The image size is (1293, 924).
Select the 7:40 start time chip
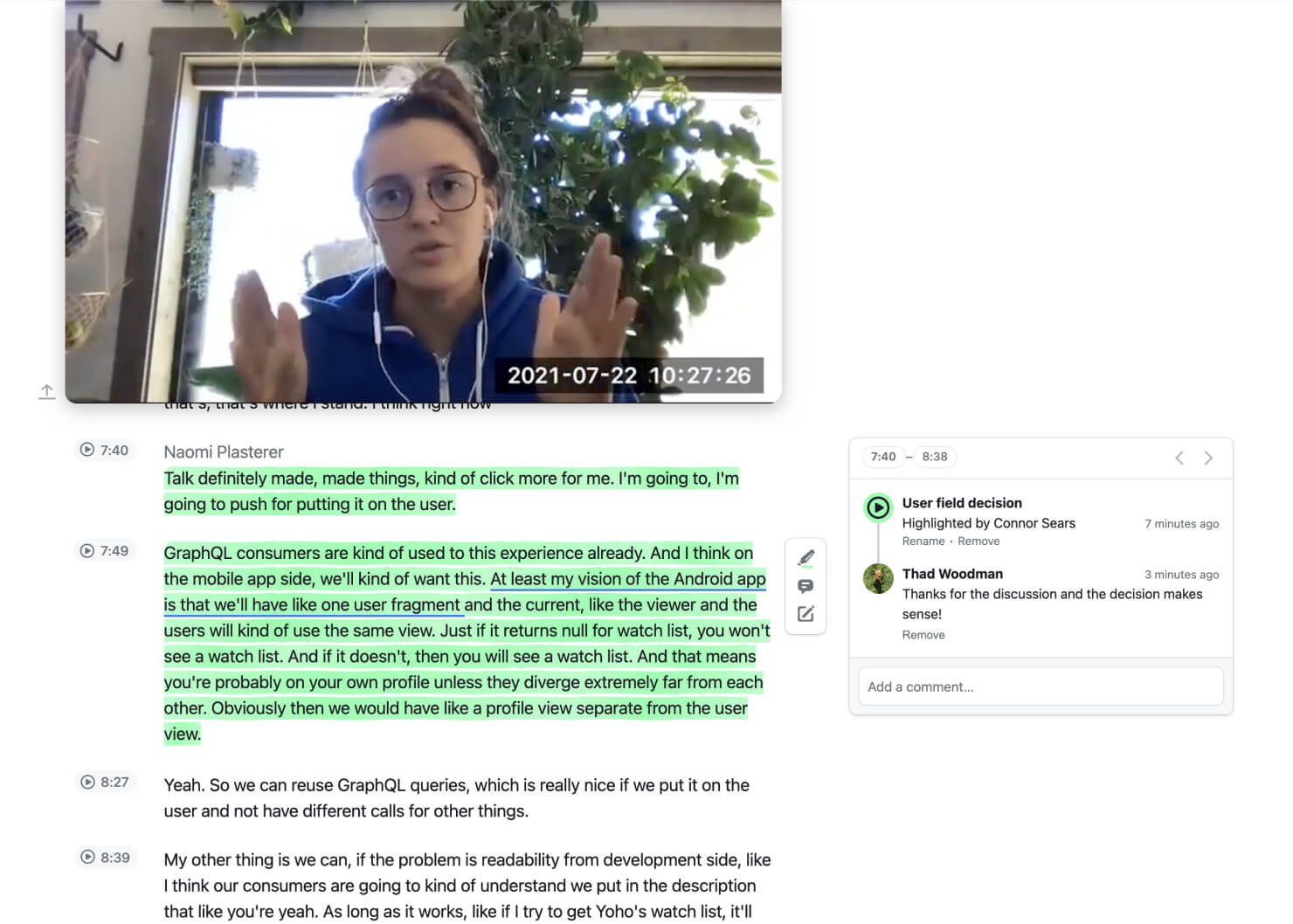882,457
